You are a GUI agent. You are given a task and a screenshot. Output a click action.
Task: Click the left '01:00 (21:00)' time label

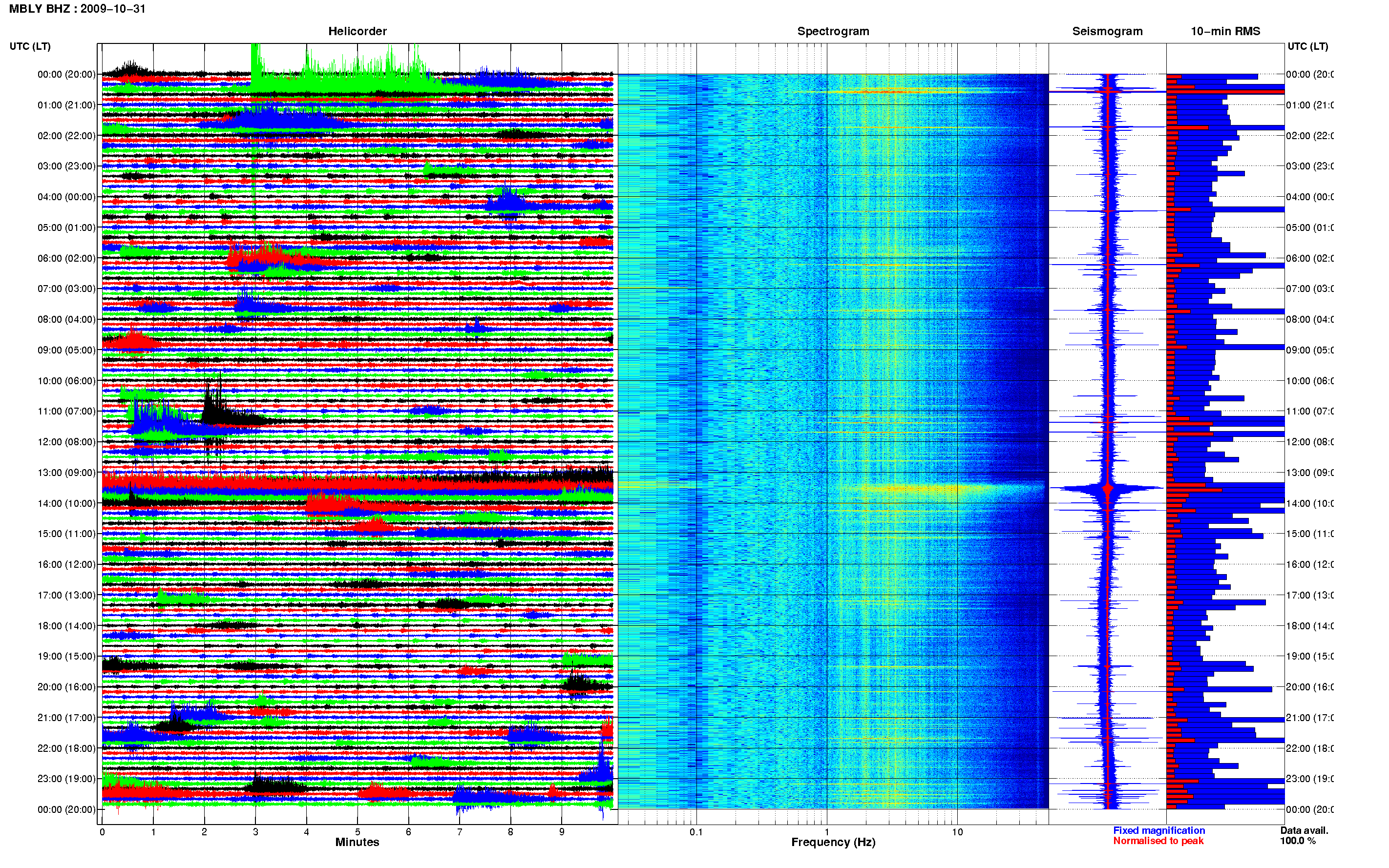coord(66,105)
